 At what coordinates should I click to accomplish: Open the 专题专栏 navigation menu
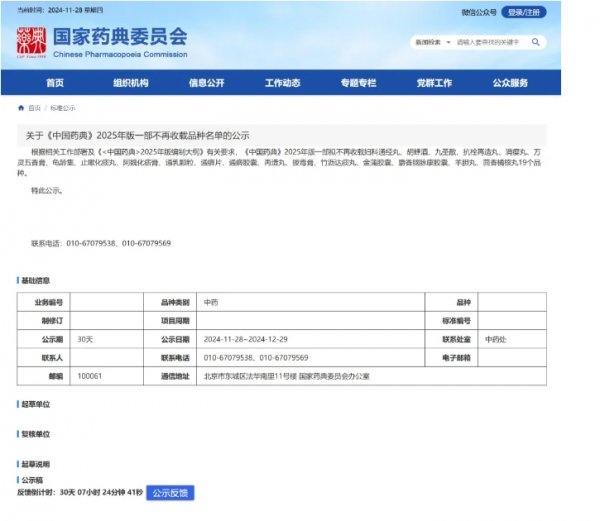[358, 83]
